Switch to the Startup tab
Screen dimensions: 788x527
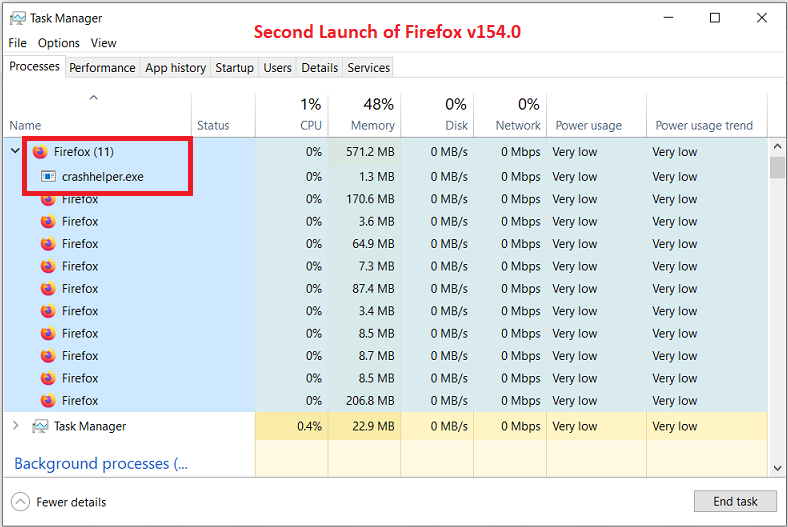coord(235,67)
